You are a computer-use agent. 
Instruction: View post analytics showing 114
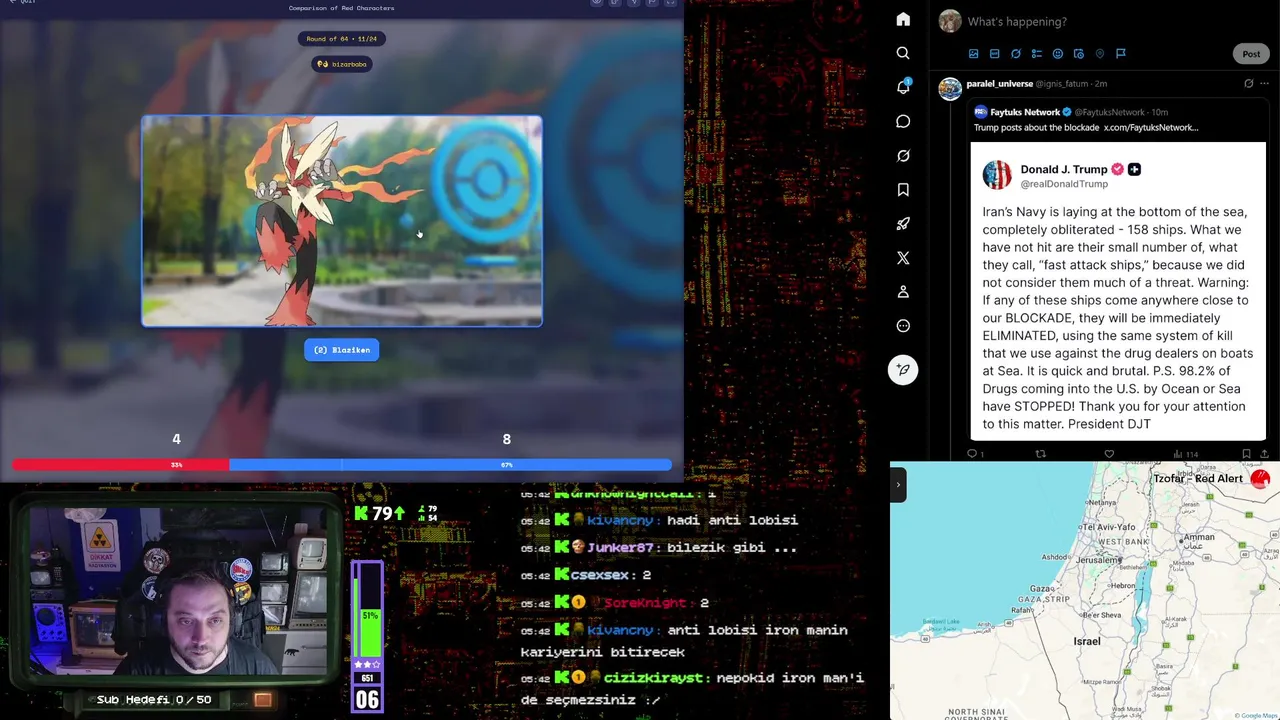click(x=1185, y=454)
